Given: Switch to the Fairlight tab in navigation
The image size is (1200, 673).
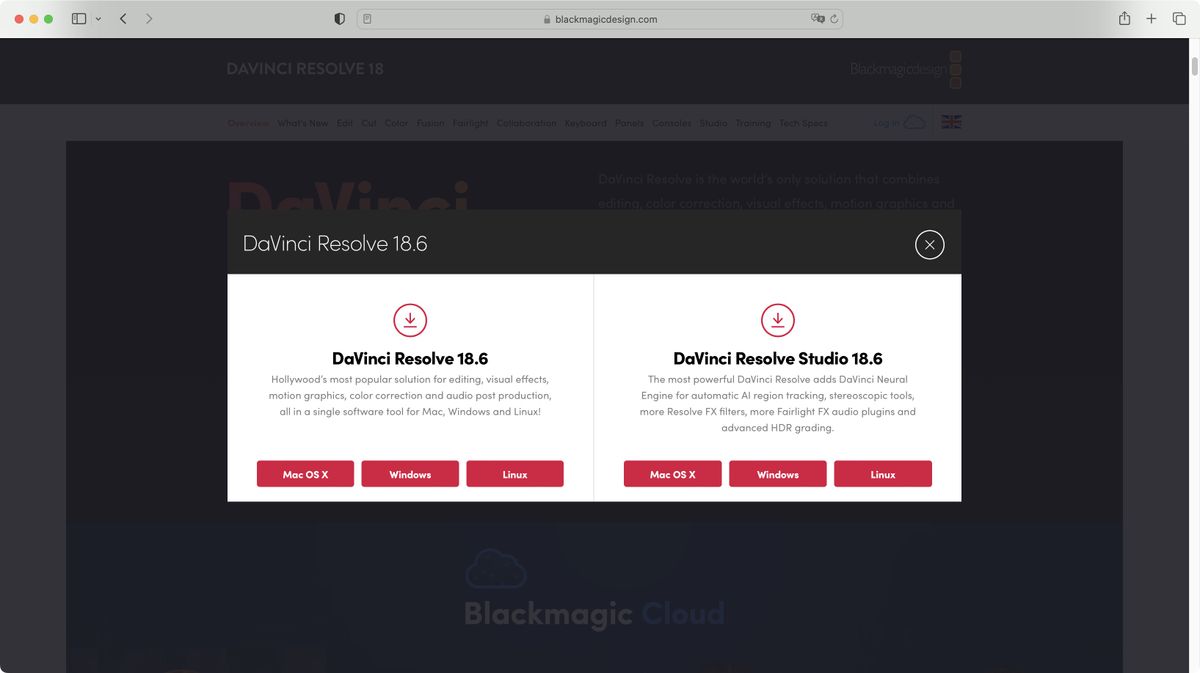Looking at the screenshot, I should [x=470, y=123].
